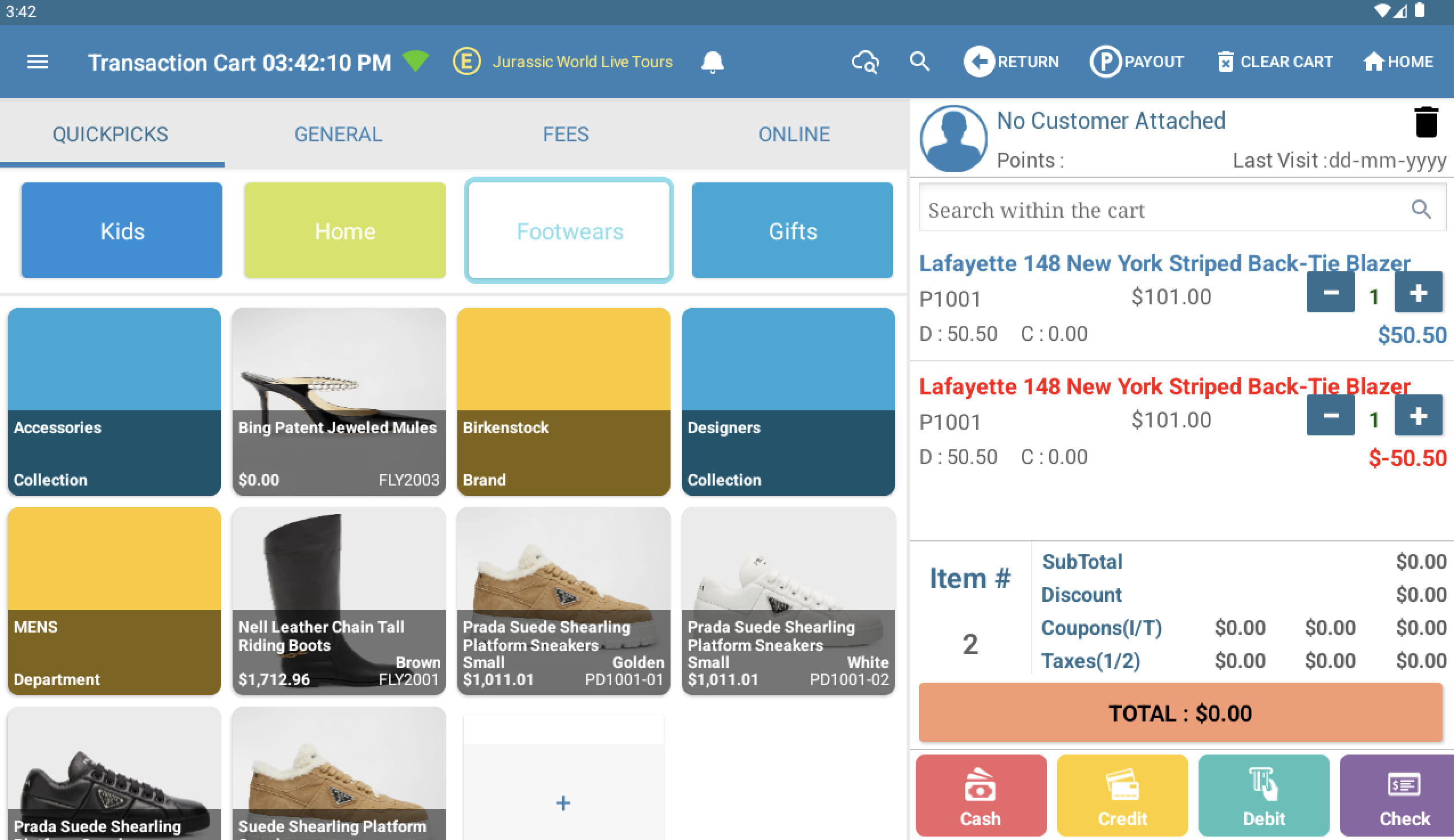Select the Gifts category tile
The width and height of the screenshot is (1454, 840).
pyautogui.click(x=792, y=231)
